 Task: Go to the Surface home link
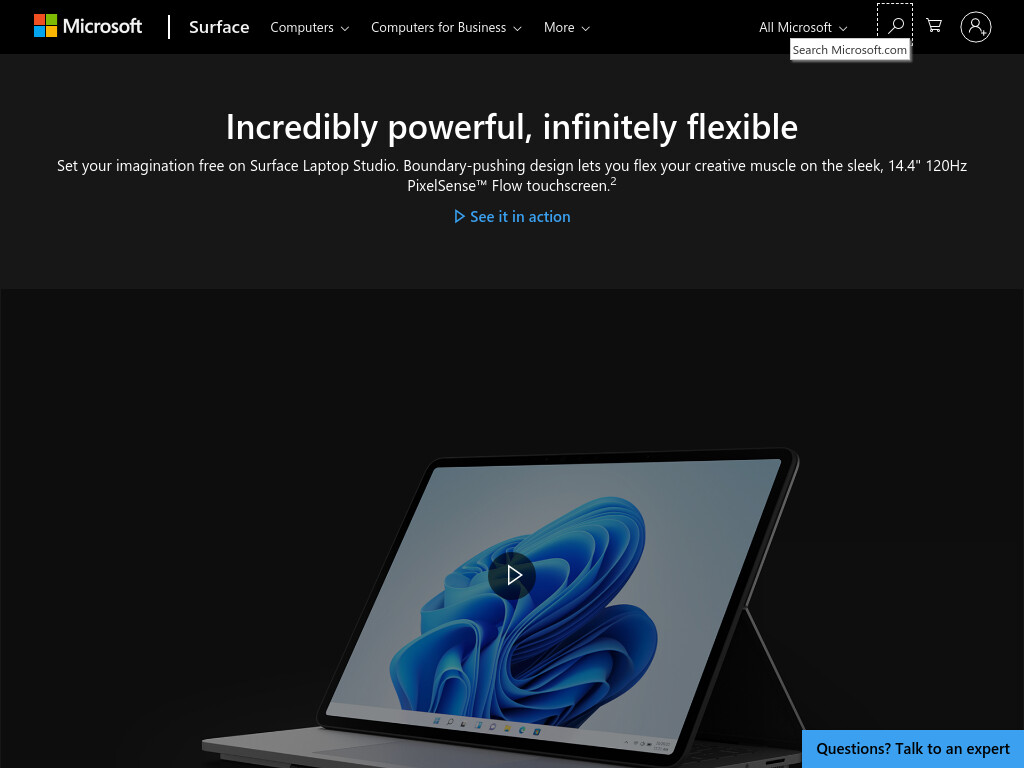tap(219, 27)
